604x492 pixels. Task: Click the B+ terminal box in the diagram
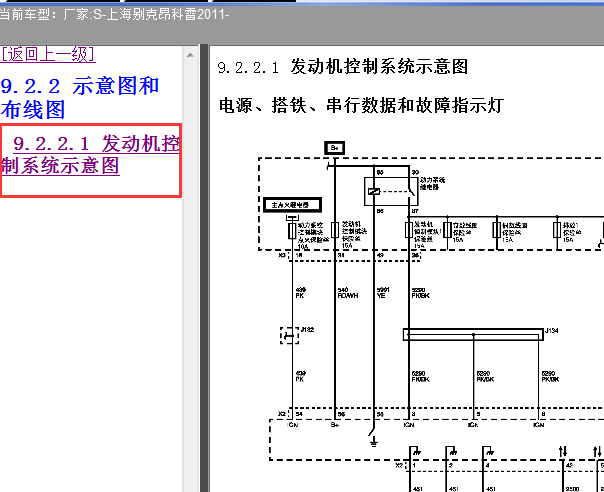pos(334,148)
